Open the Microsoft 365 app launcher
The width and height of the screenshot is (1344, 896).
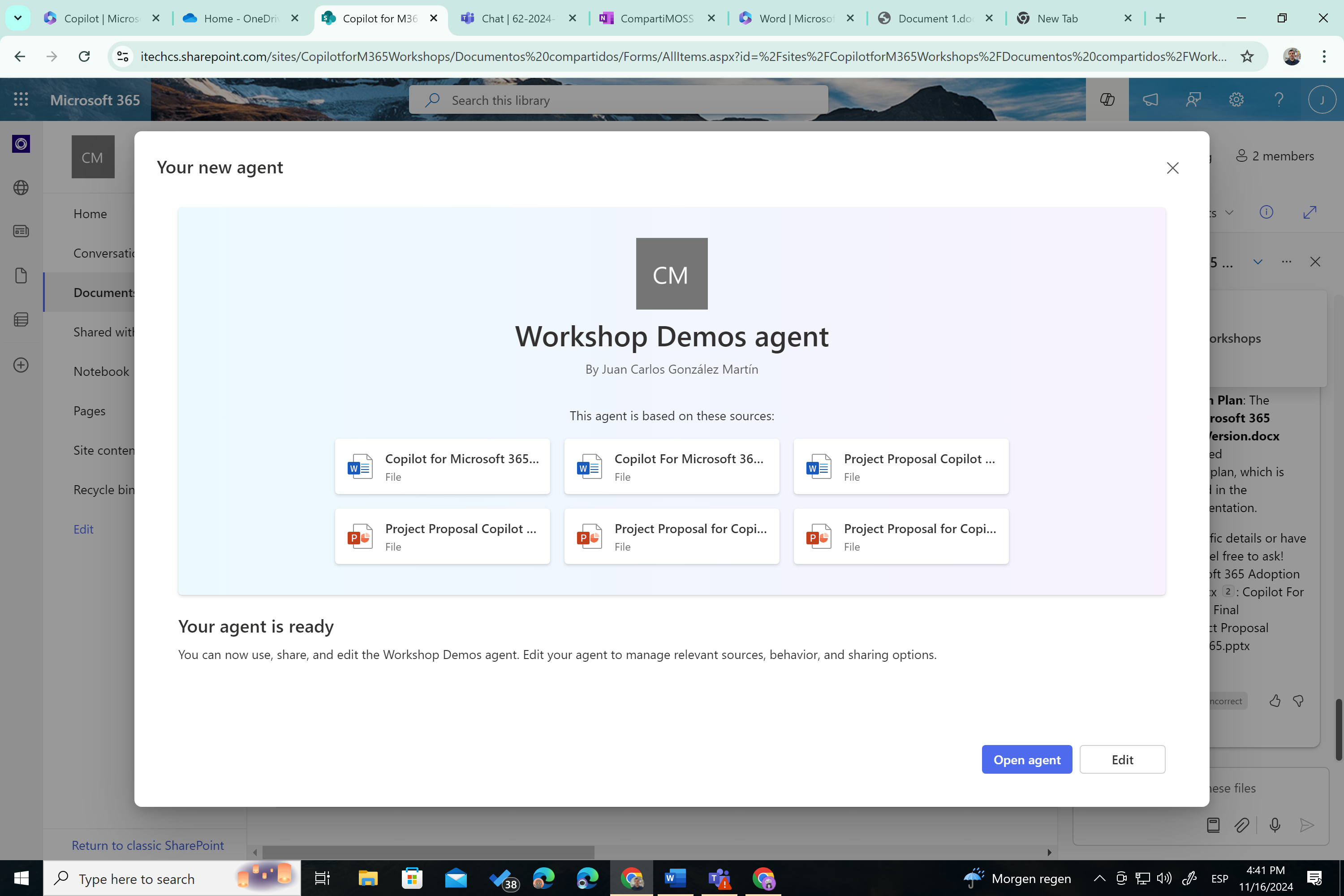tap(21, 99)
